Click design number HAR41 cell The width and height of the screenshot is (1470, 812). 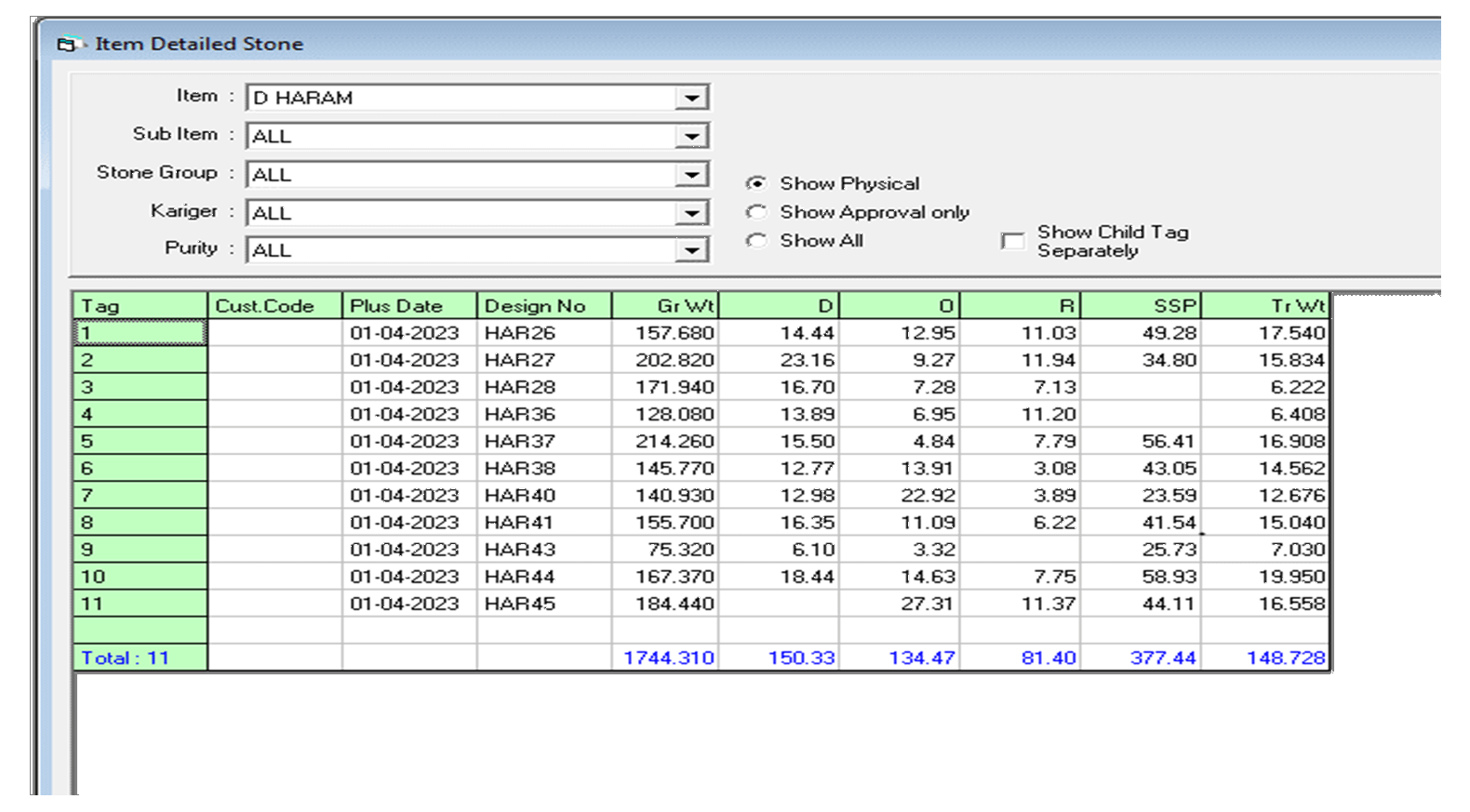[x=545, y=522]
